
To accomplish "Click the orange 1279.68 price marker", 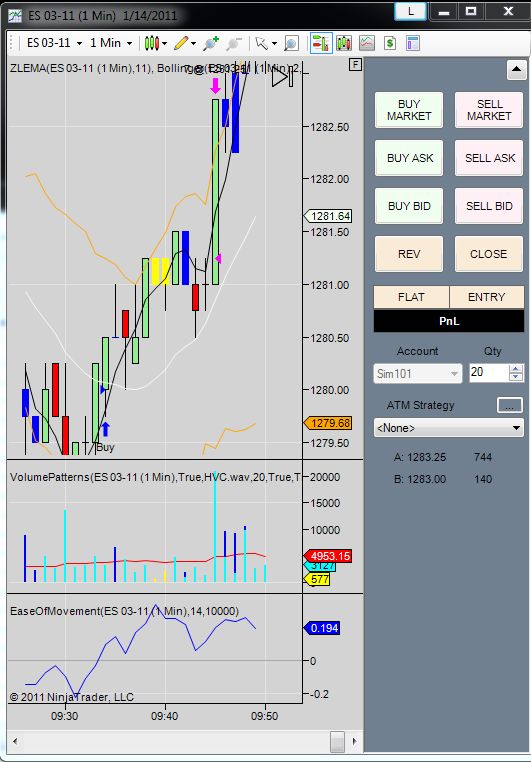I will click(x=327, y=423).
